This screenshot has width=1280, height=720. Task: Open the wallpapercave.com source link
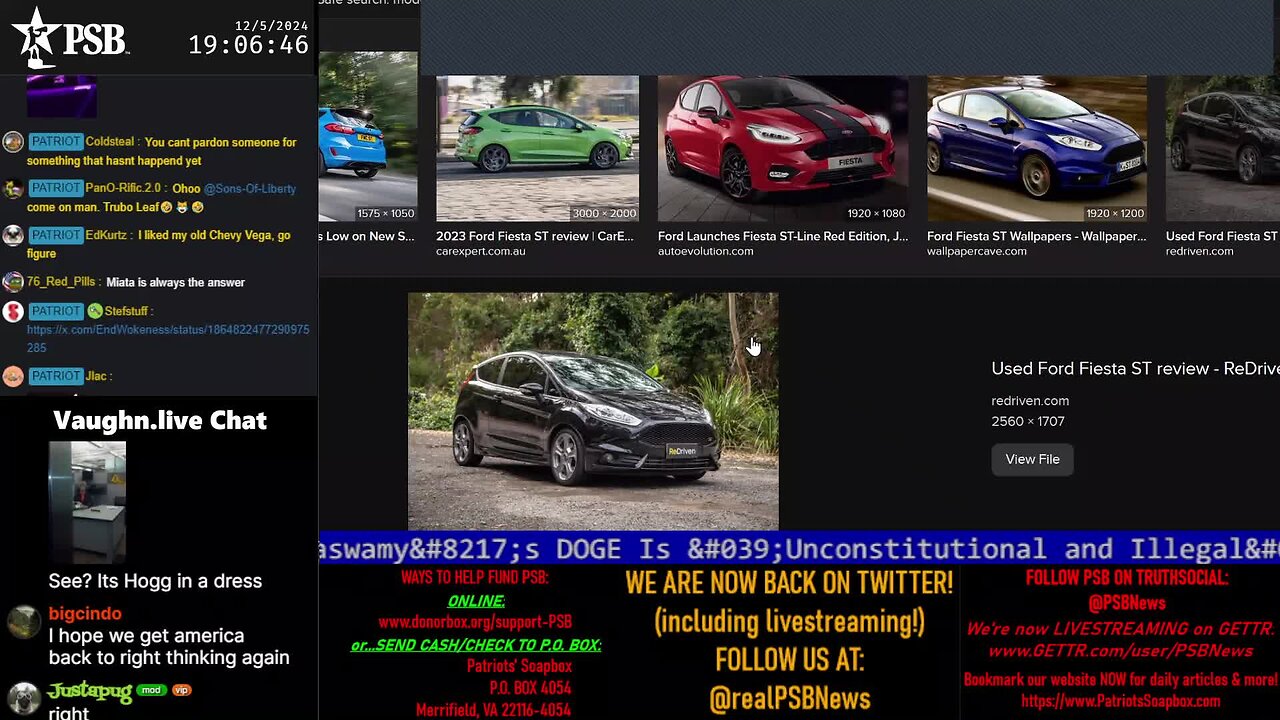(x=976, y=251)
